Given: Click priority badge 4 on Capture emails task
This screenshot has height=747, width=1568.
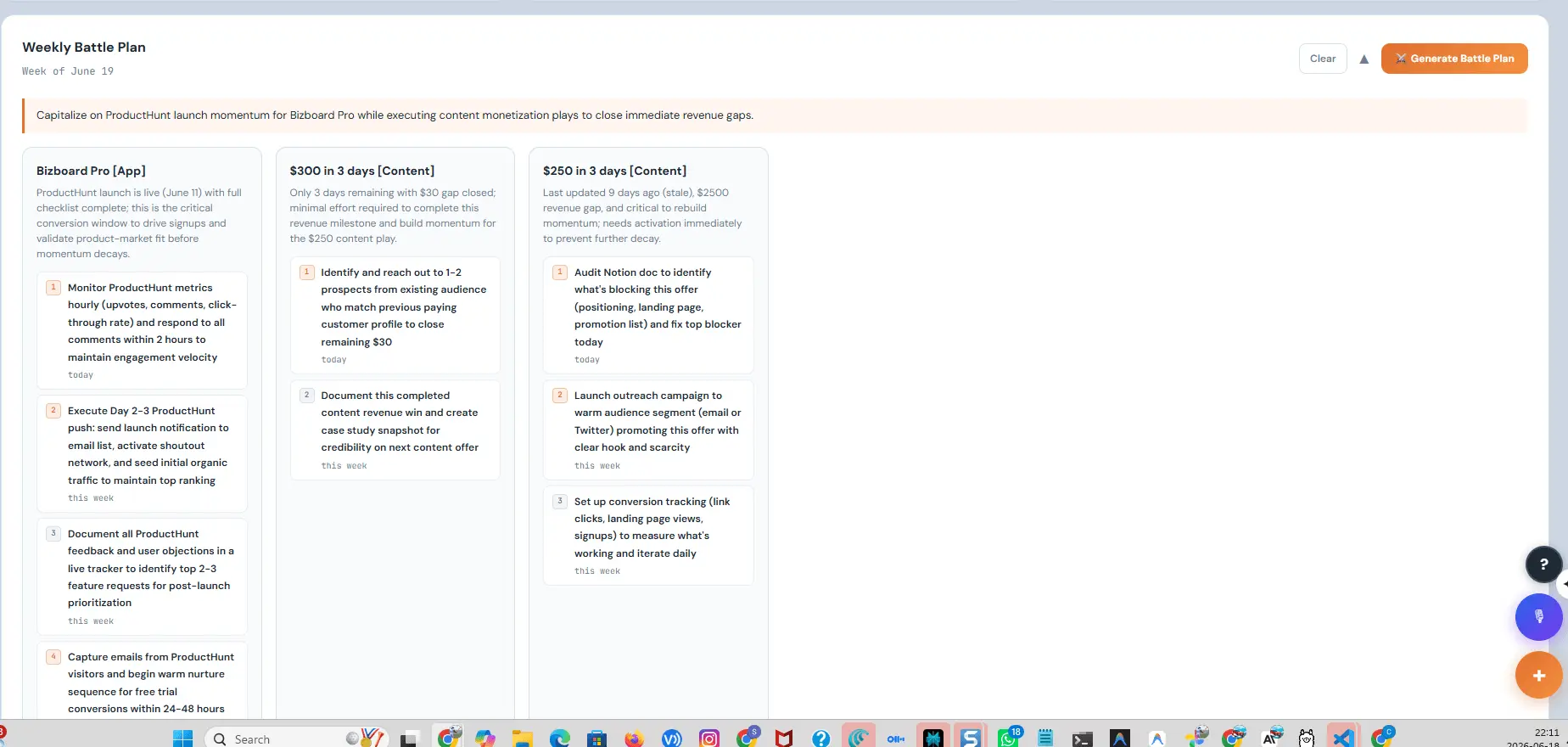Looking at the screenshot, I should pos(53,657).
